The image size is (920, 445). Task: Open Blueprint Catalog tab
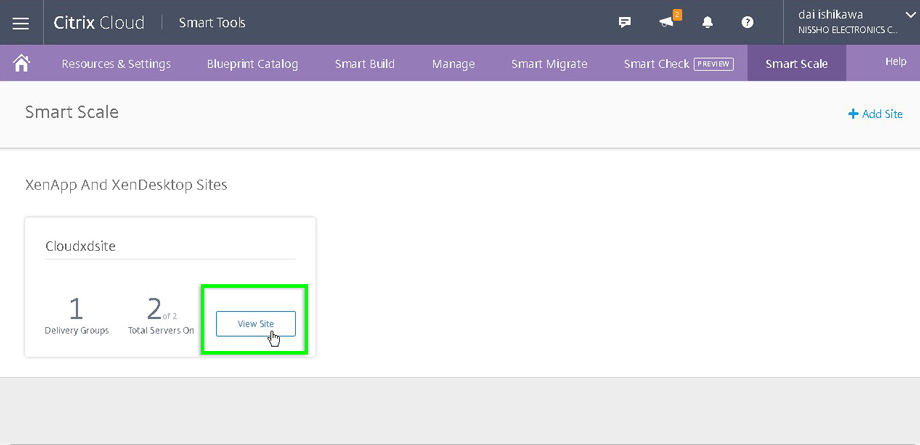pos(252,64)
